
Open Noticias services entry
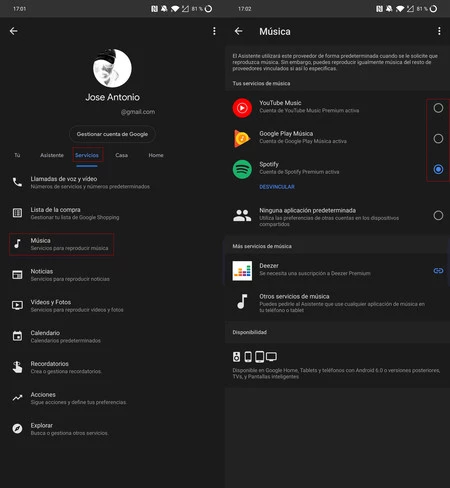tap(70, 275)
